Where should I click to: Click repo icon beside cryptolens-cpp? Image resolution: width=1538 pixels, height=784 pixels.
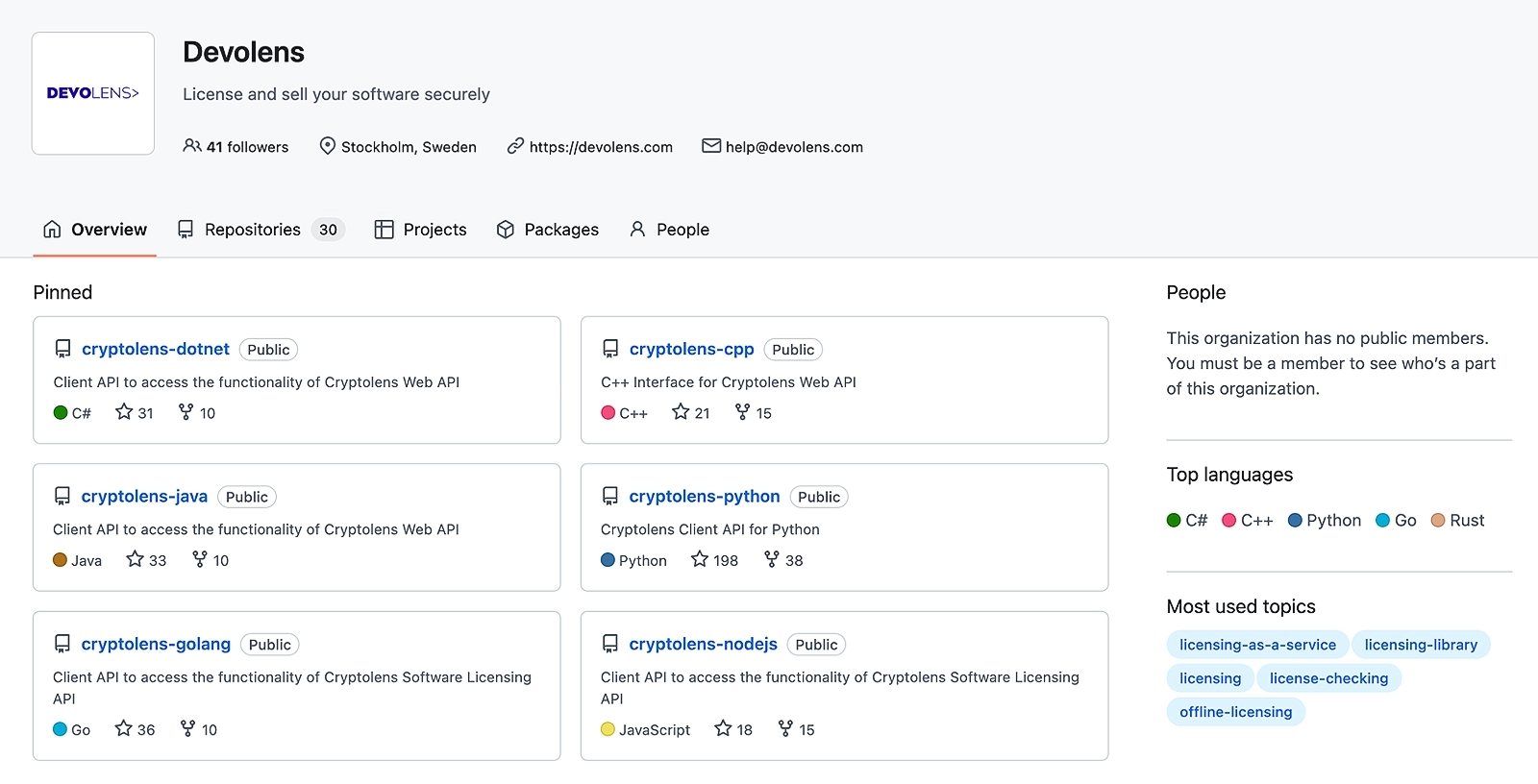(610, 349)
